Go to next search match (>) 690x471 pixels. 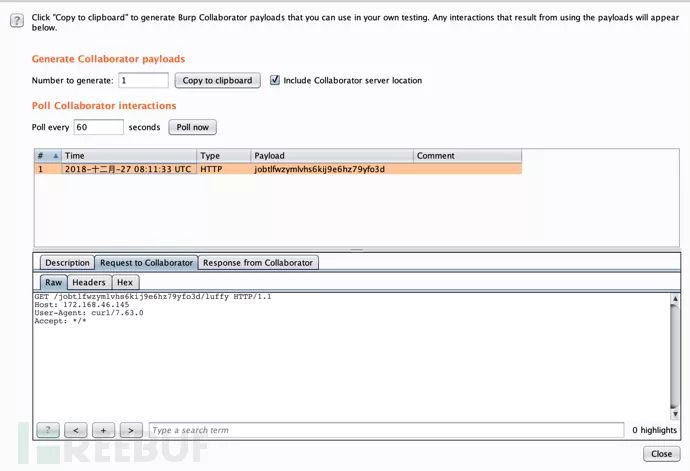pos(131,430)
